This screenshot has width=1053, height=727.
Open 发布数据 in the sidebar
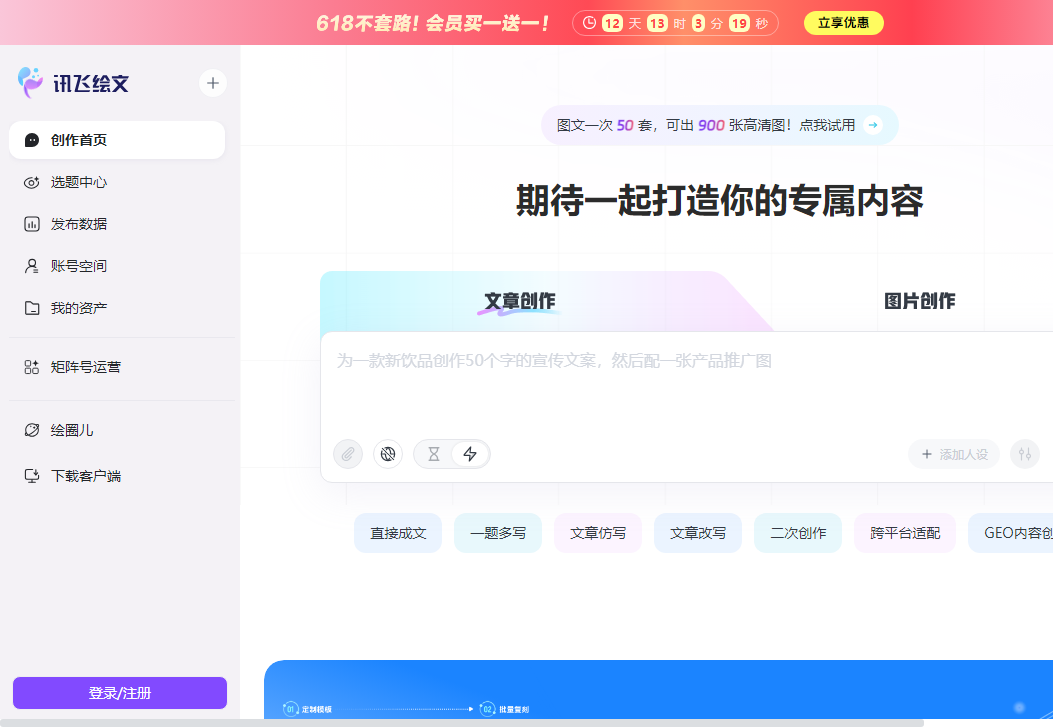coord(117,224)
